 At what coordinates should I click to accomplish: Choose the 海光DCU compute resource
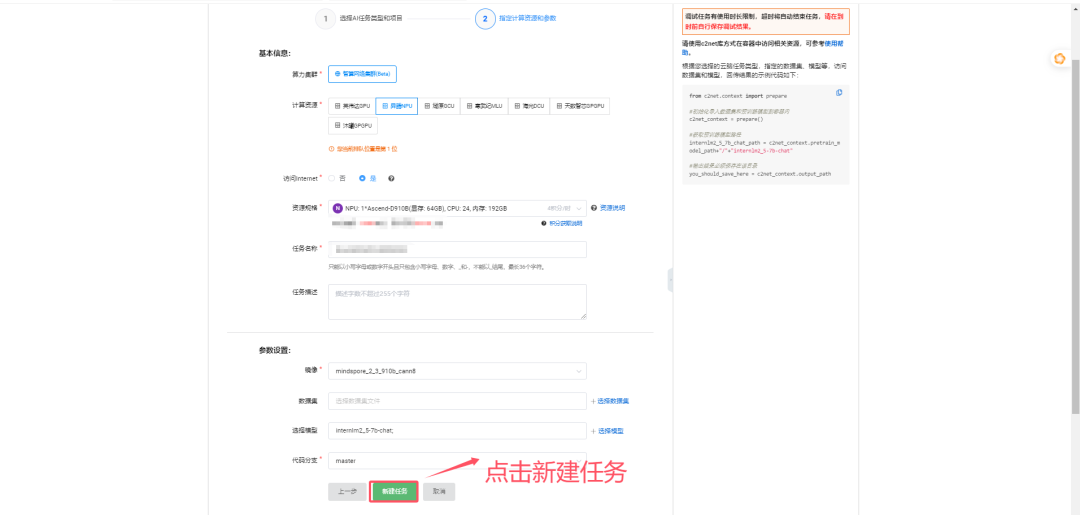pos(529,106)
